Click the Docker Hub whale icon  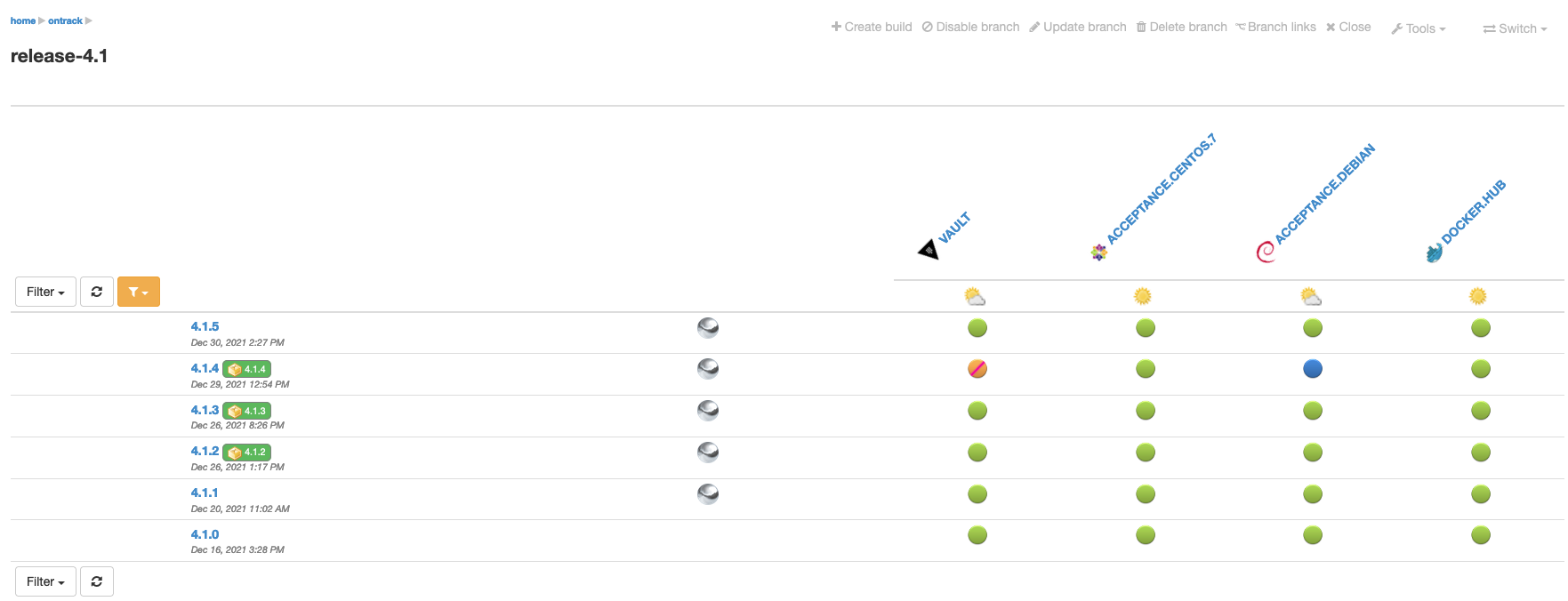[x=1434, y=253]
